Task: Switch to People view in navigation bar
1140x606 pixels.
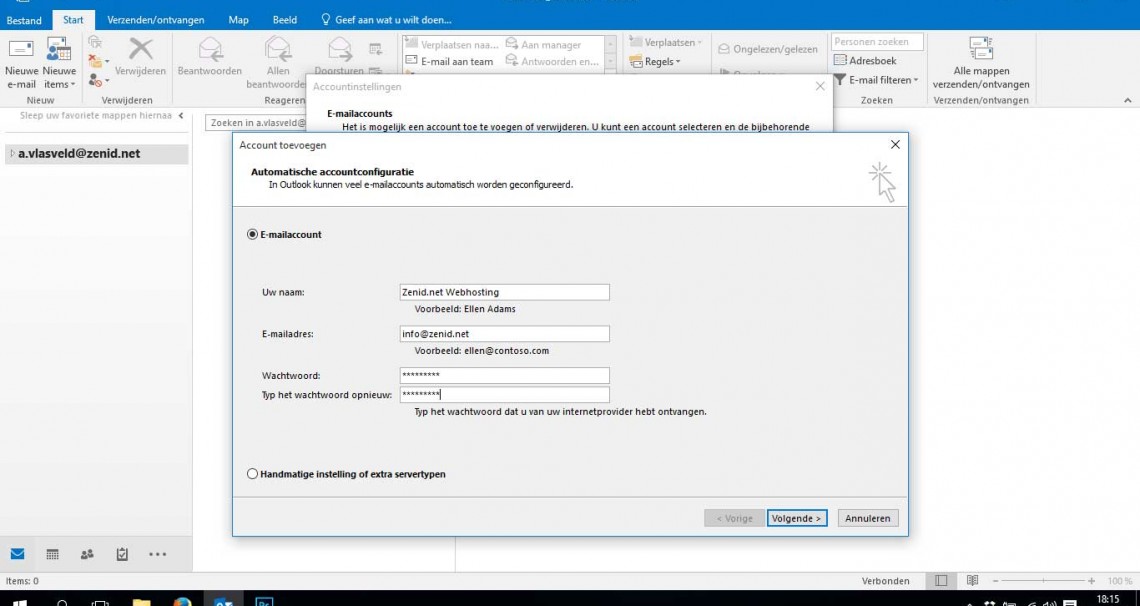Action: point(87,554)
